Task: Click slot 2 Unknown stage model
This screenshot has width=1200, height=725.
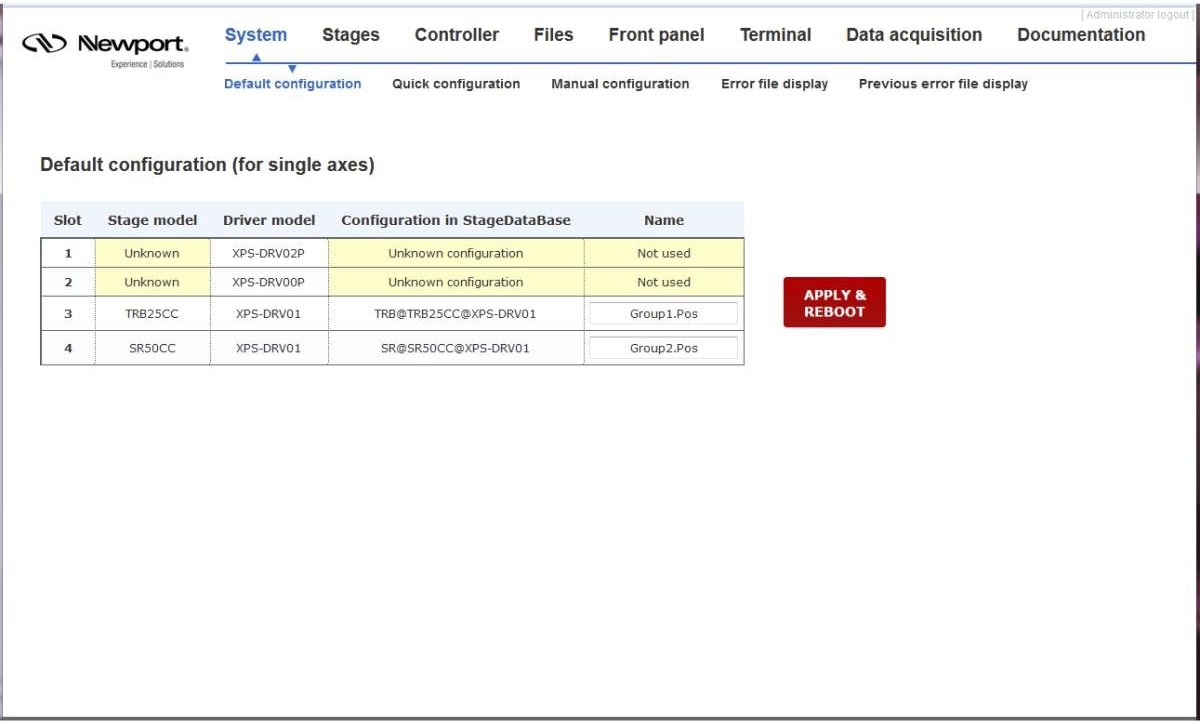Action: 152,282
